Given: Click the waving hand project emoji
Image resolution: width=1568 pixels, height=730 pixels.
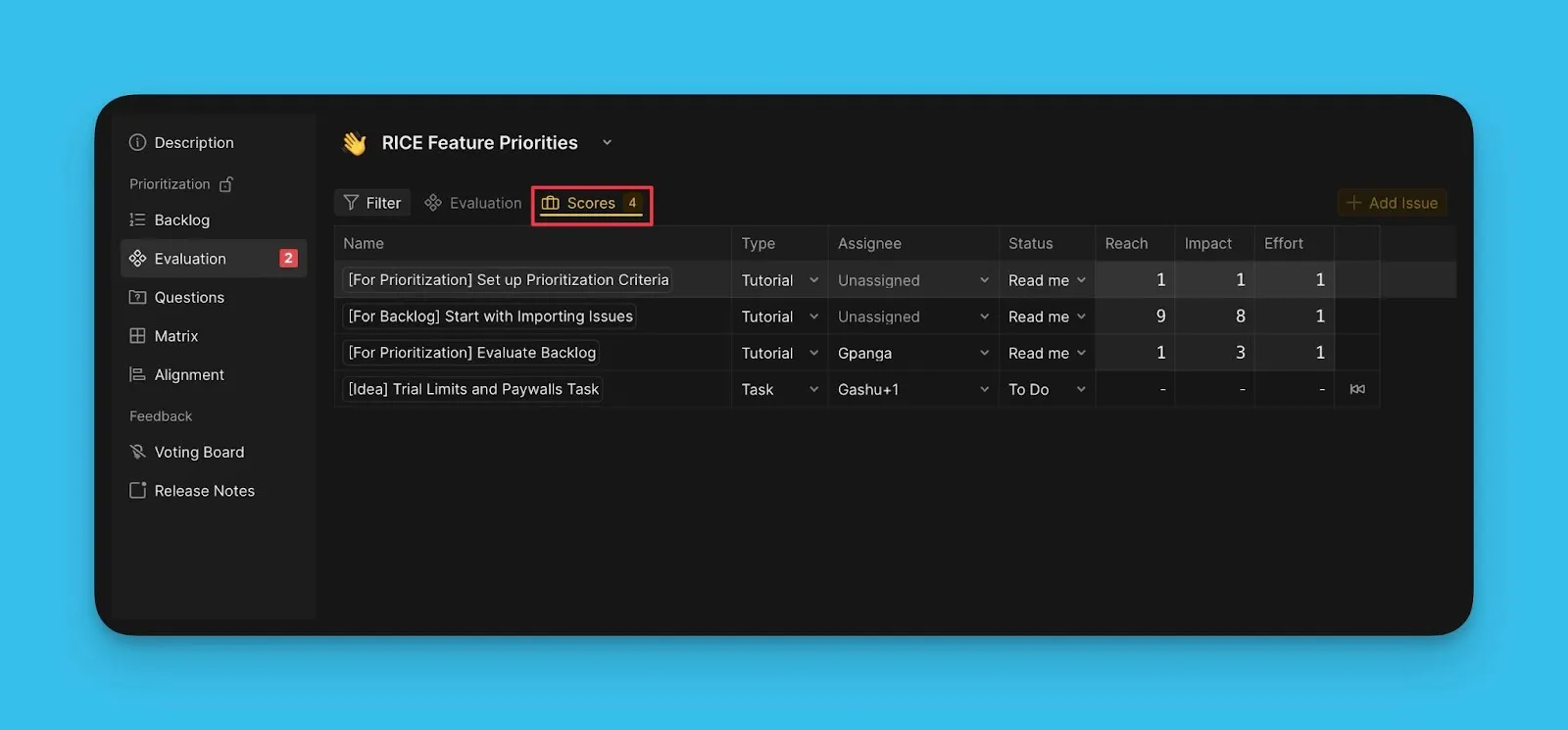Looking at the screenshot, I should pos(354,144).
